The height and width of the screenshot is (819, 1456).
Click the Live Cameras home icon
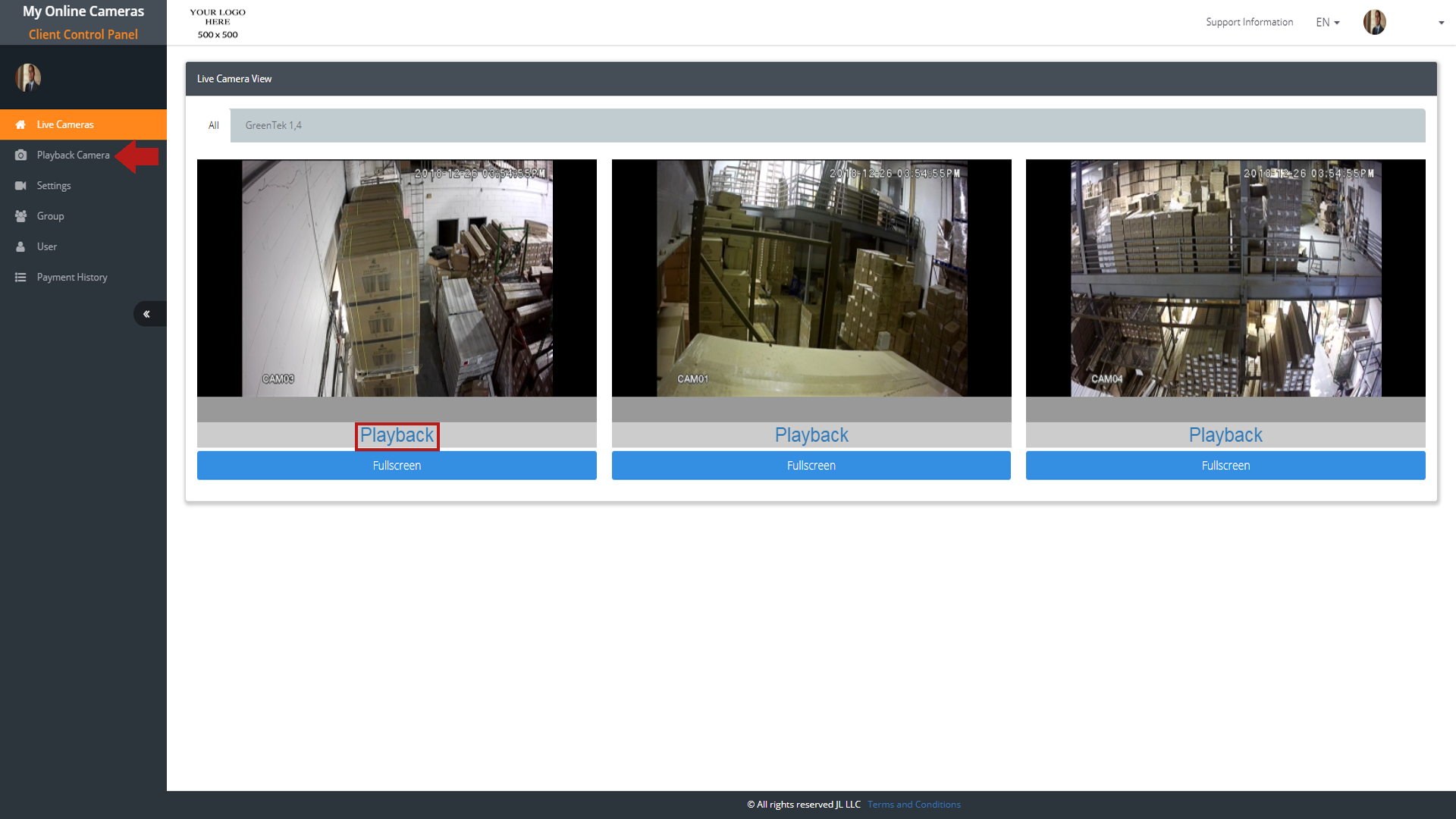[20, 125]
